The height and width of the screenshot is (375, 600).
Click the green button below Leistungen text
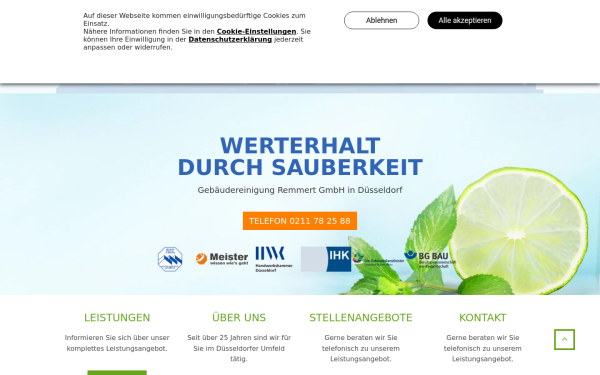tap(117, 372)
